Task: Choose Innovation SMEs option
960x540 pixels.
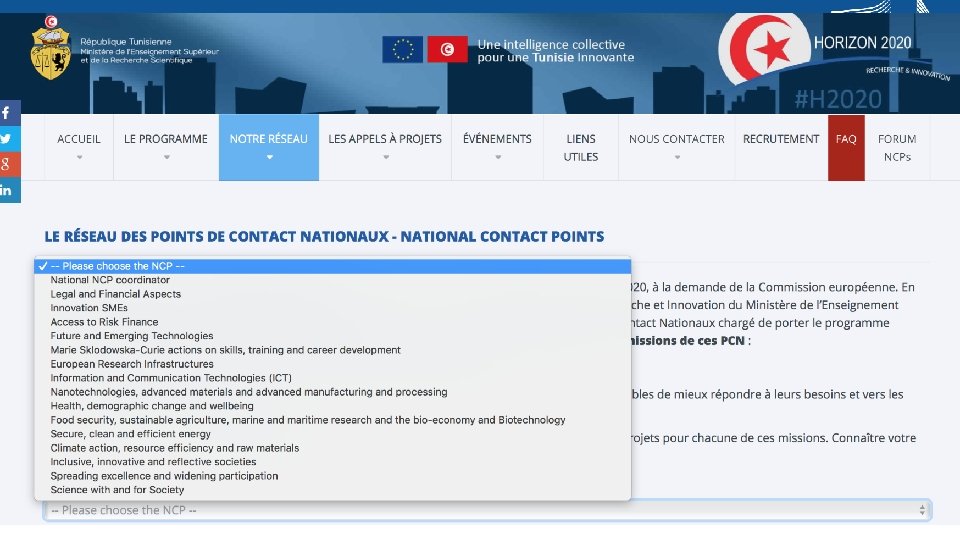Action: 332,308
